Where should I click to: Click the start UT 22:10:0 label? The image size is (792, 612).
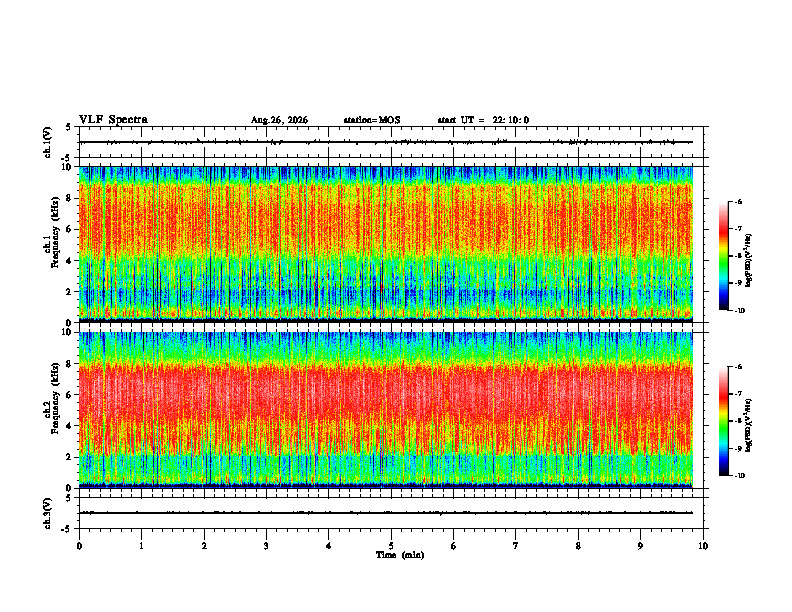[x=483, y=120]
